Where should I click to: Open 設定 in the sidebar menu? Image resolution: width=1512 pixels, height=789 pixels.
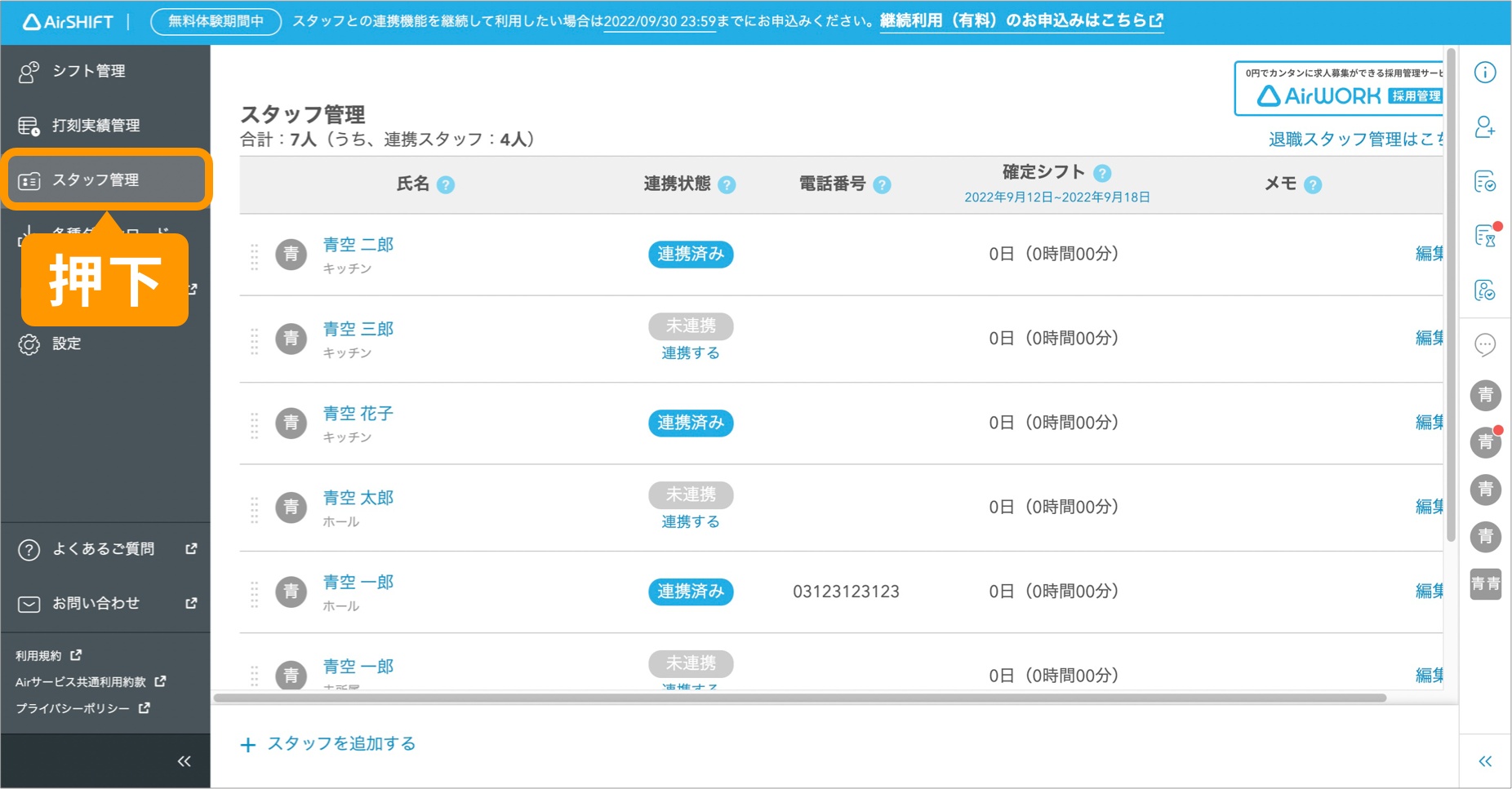pos(67,344)
